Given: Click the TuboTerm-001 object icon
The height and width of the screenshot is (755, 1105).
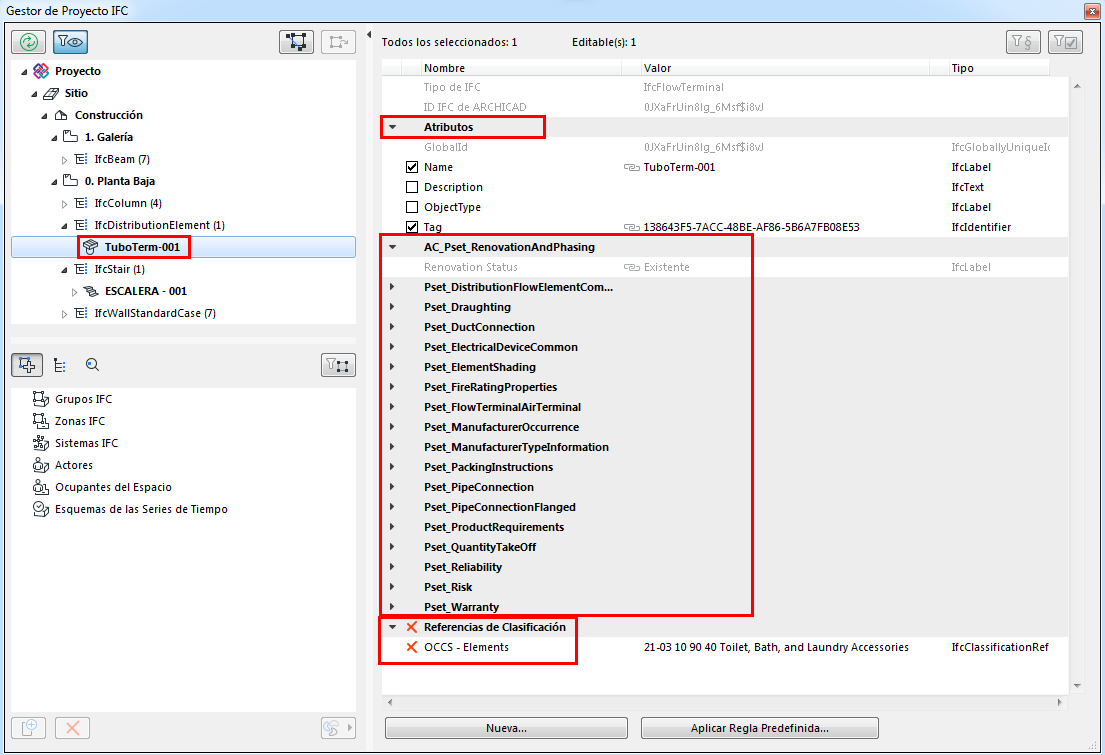Looking at the screenshot, I should tap(90, 247).
